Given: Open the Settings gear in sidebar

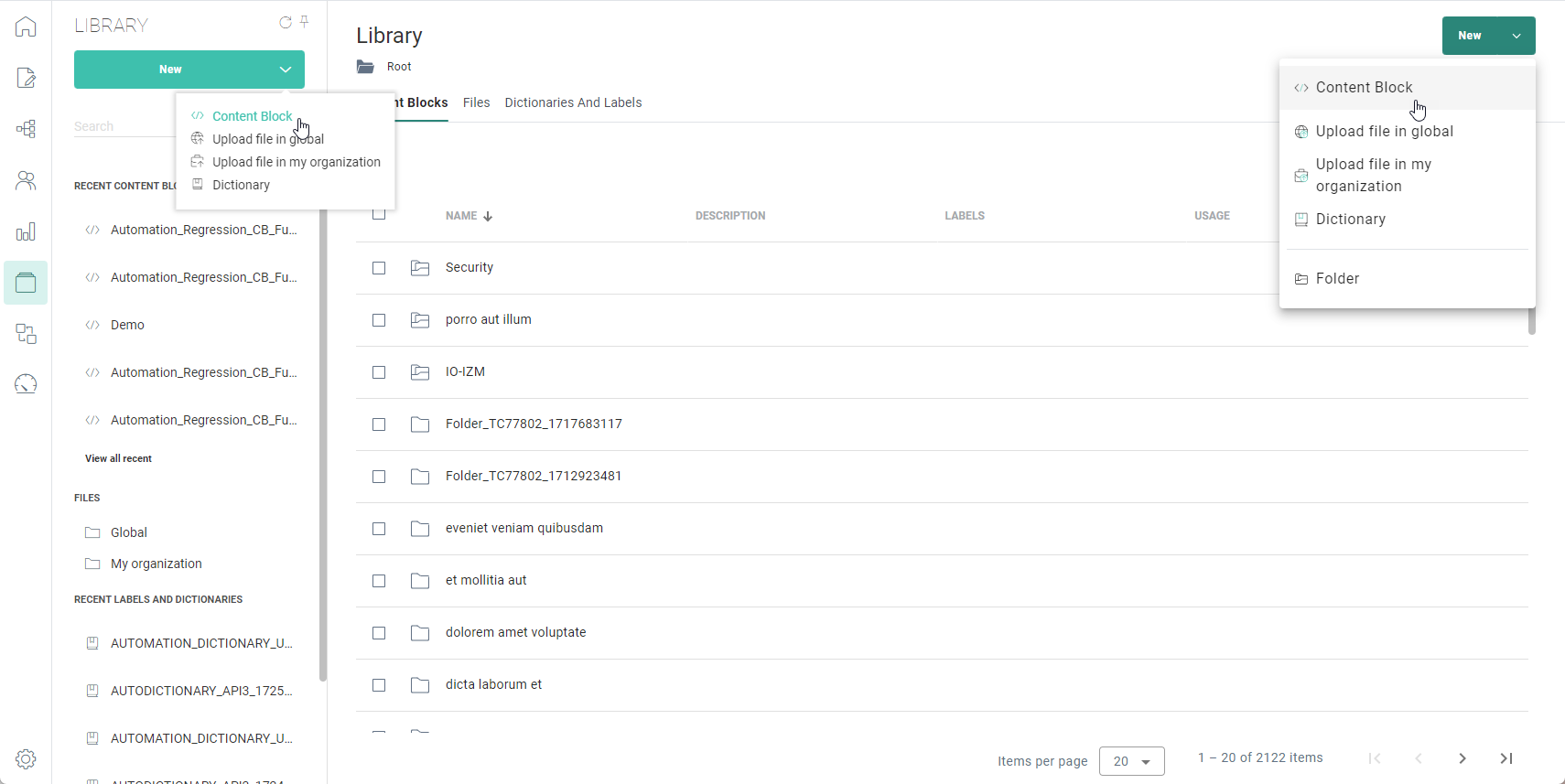Looking at the screenshot, I should (x=26, y=759).
